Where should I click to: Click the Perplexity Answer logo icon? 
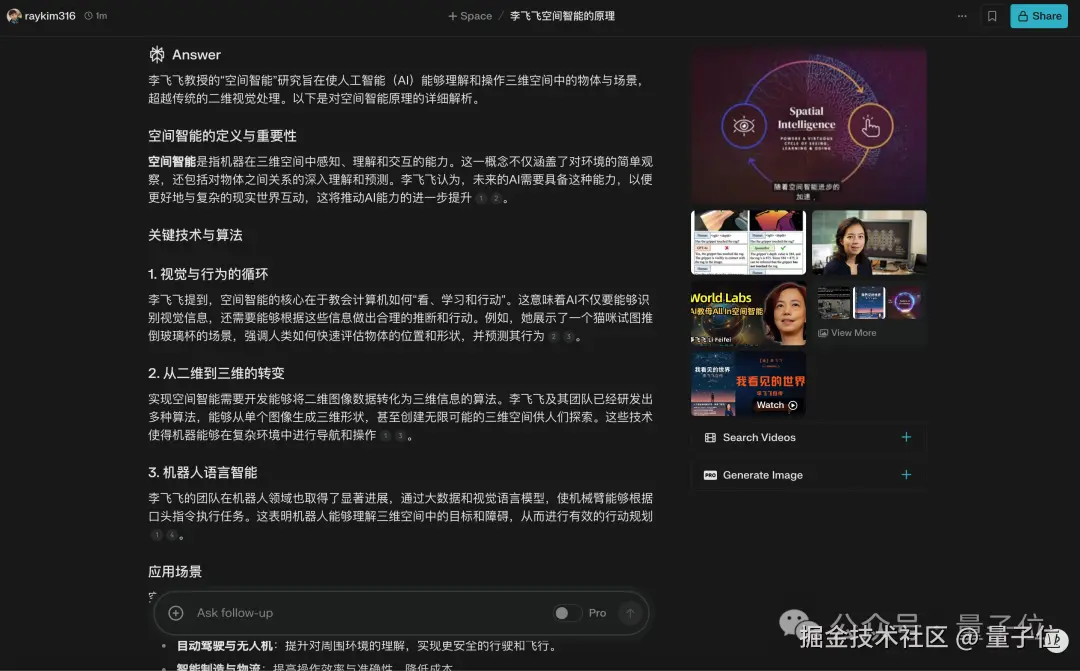pos(157,54)
